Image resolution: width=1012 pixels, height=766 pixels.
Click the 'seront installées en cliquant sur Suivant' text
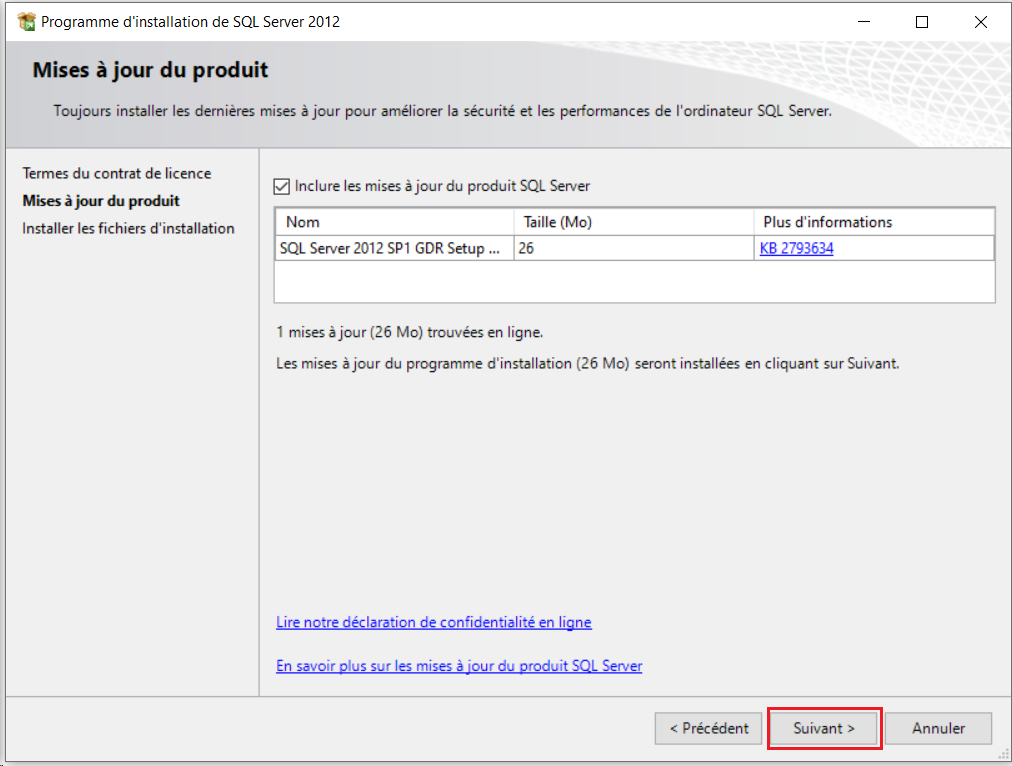click(767, 363)
